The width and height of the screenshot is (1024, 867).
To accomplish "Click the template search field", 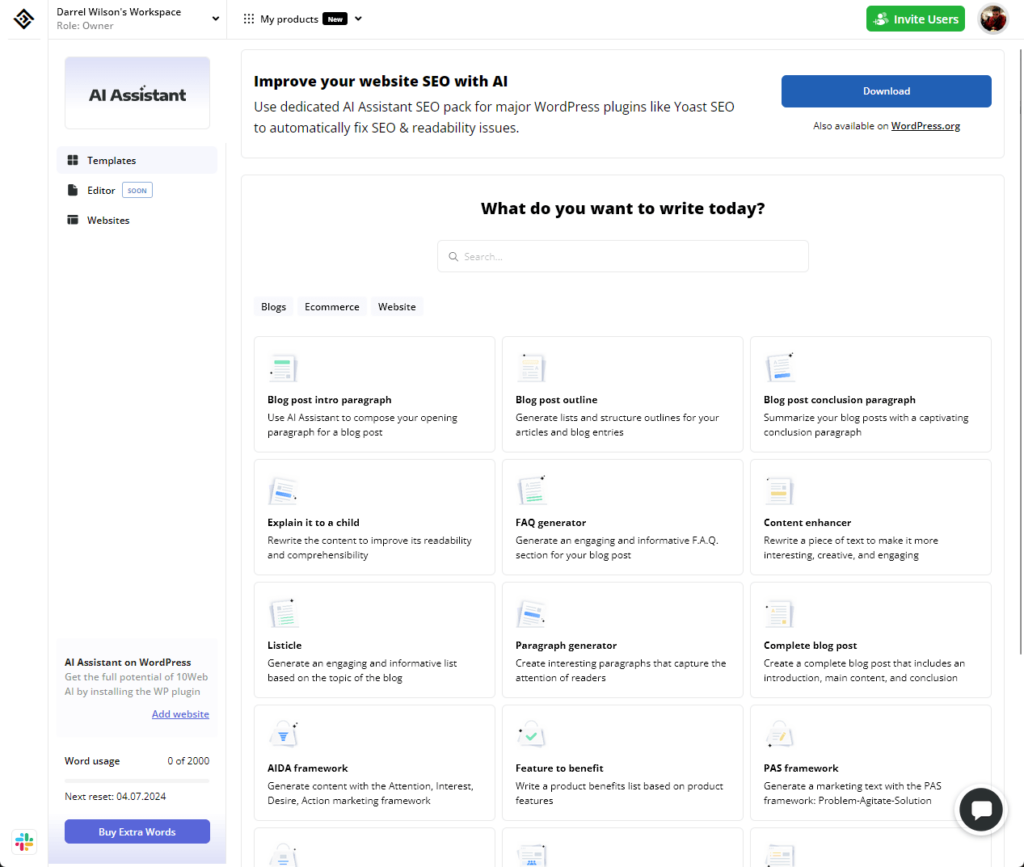I will pos(623,257).
